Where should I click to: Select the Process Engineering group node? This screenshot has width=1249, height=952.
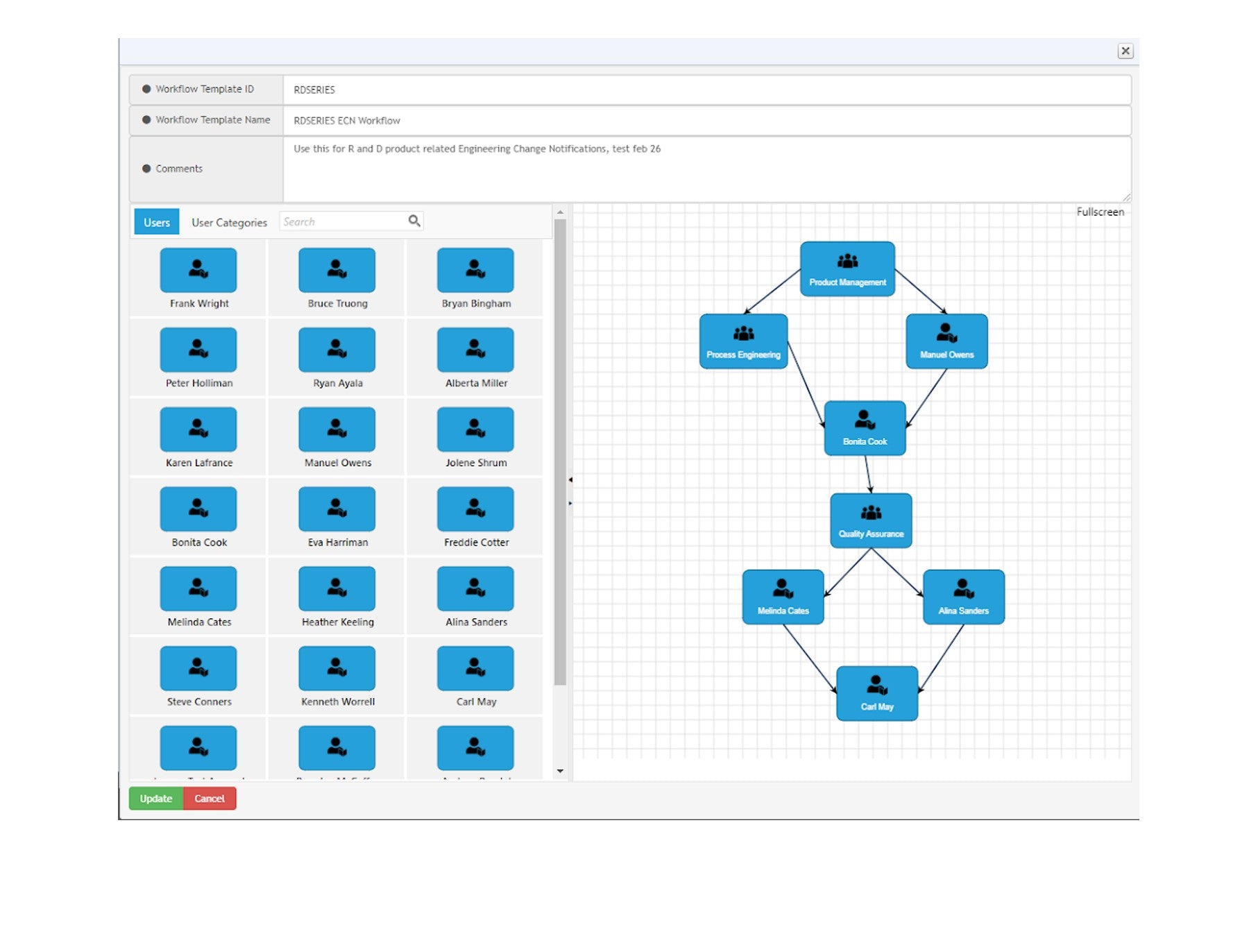[743, 341]
